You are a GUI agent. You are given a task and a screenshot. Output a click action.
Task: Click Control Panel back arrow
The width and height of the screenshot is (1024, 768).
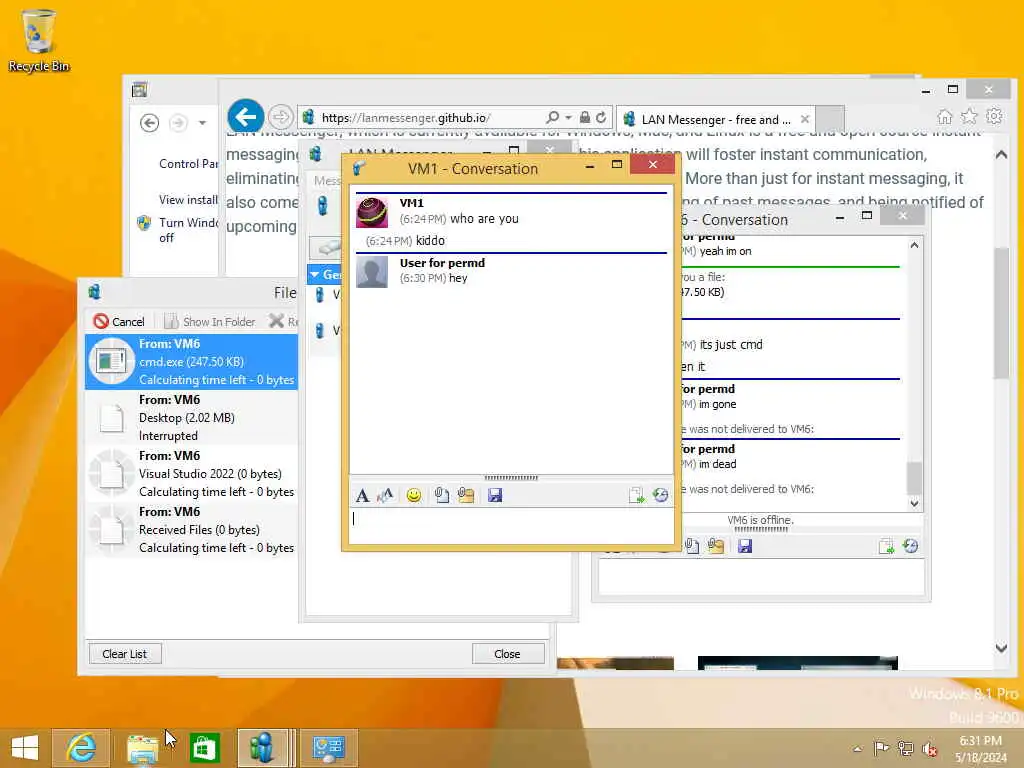click(x=150, y=123)
